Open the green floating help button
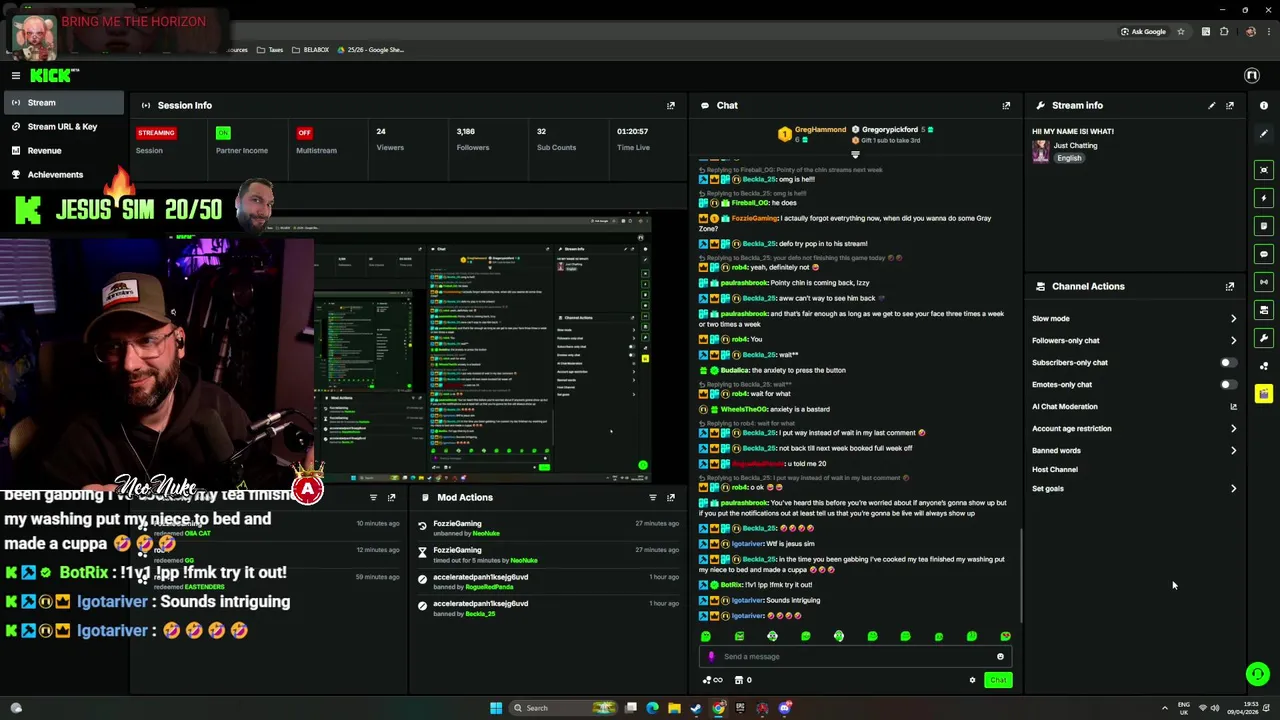This screenshot has width=1280, height=720. pyautogui.click(x=1258, y=674)
